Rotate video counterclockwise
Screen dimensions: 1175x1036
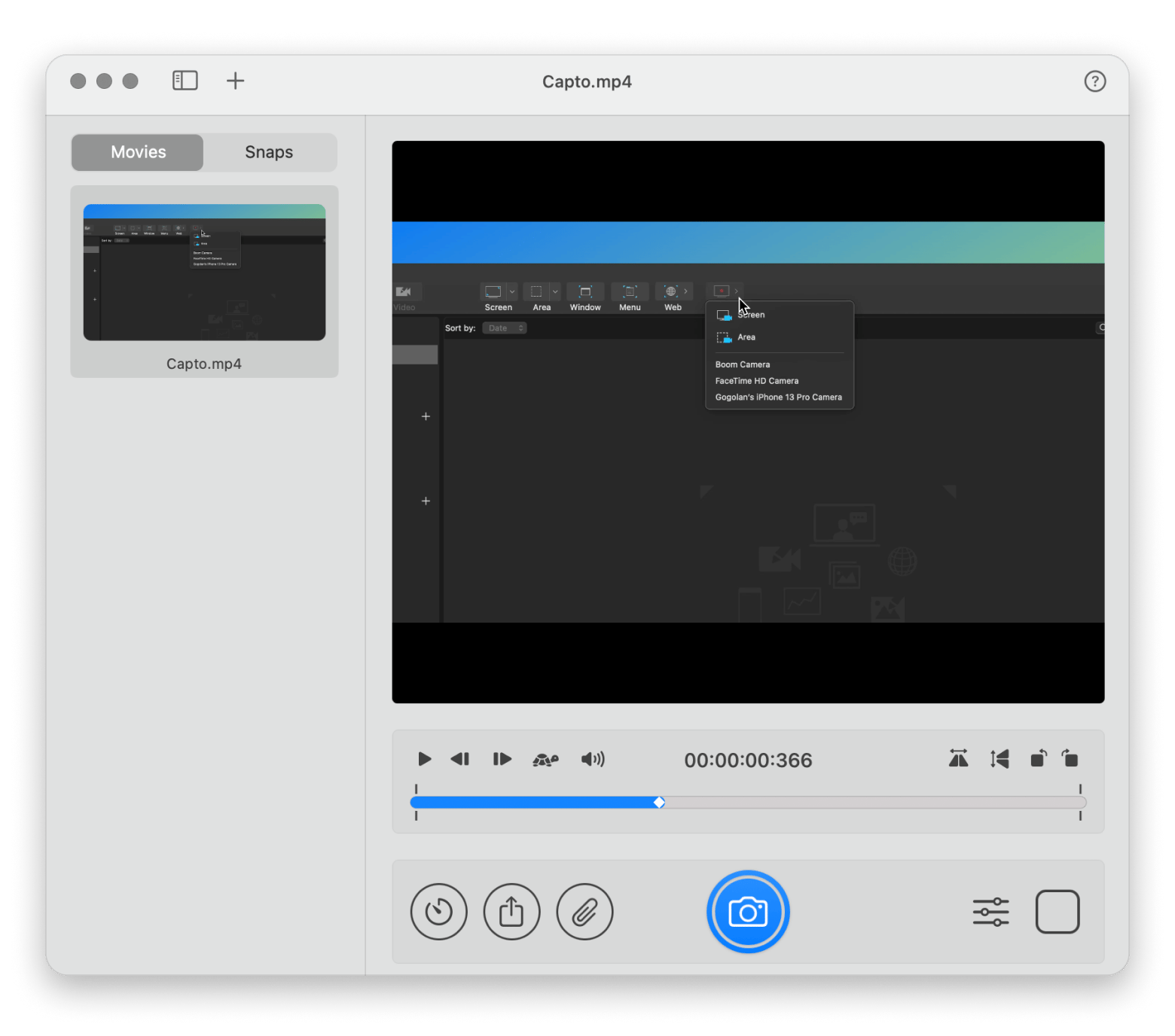1038,759
